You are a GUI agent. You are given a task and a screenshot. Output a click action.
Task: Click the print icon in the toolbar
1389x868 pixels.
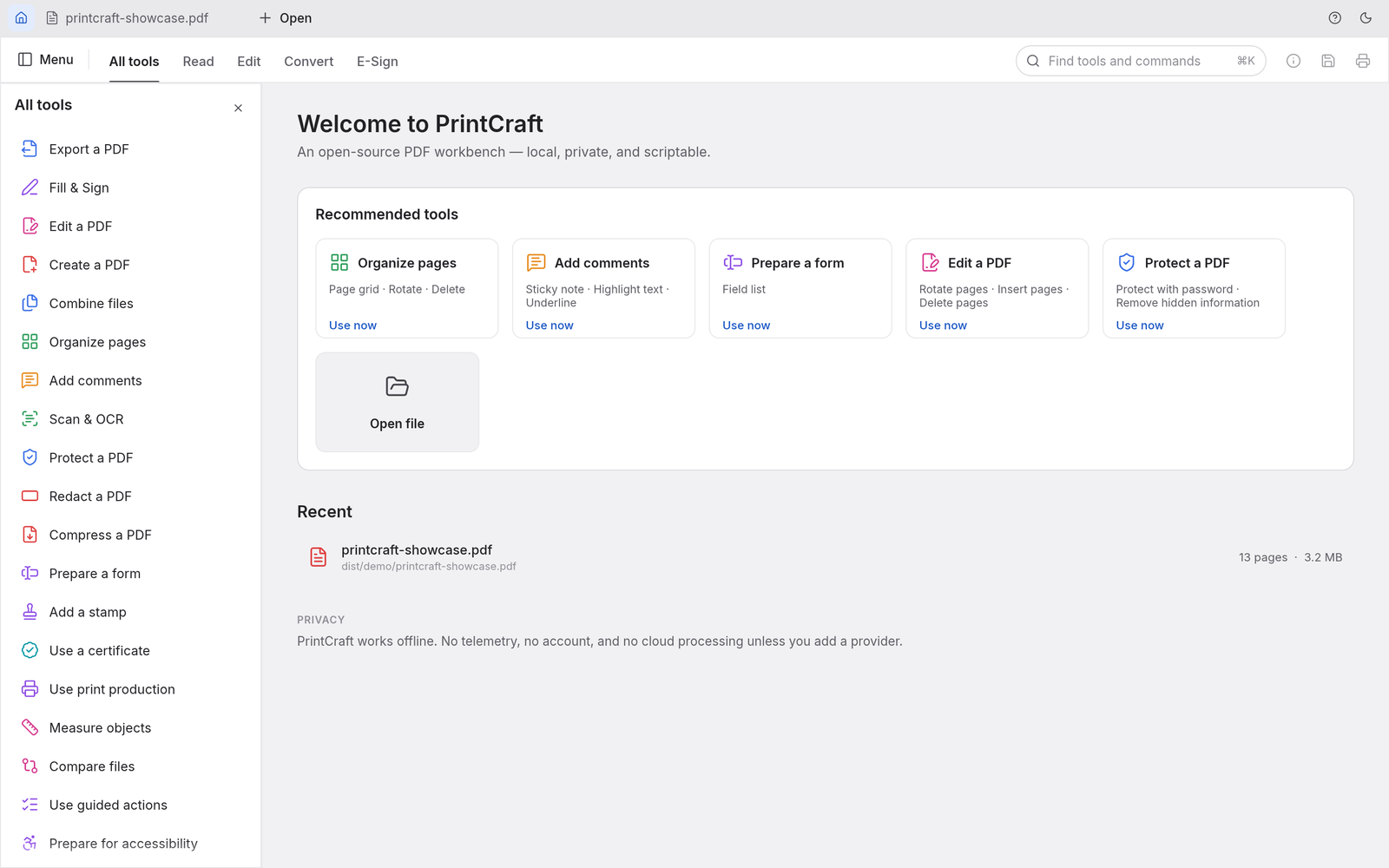1363,61
